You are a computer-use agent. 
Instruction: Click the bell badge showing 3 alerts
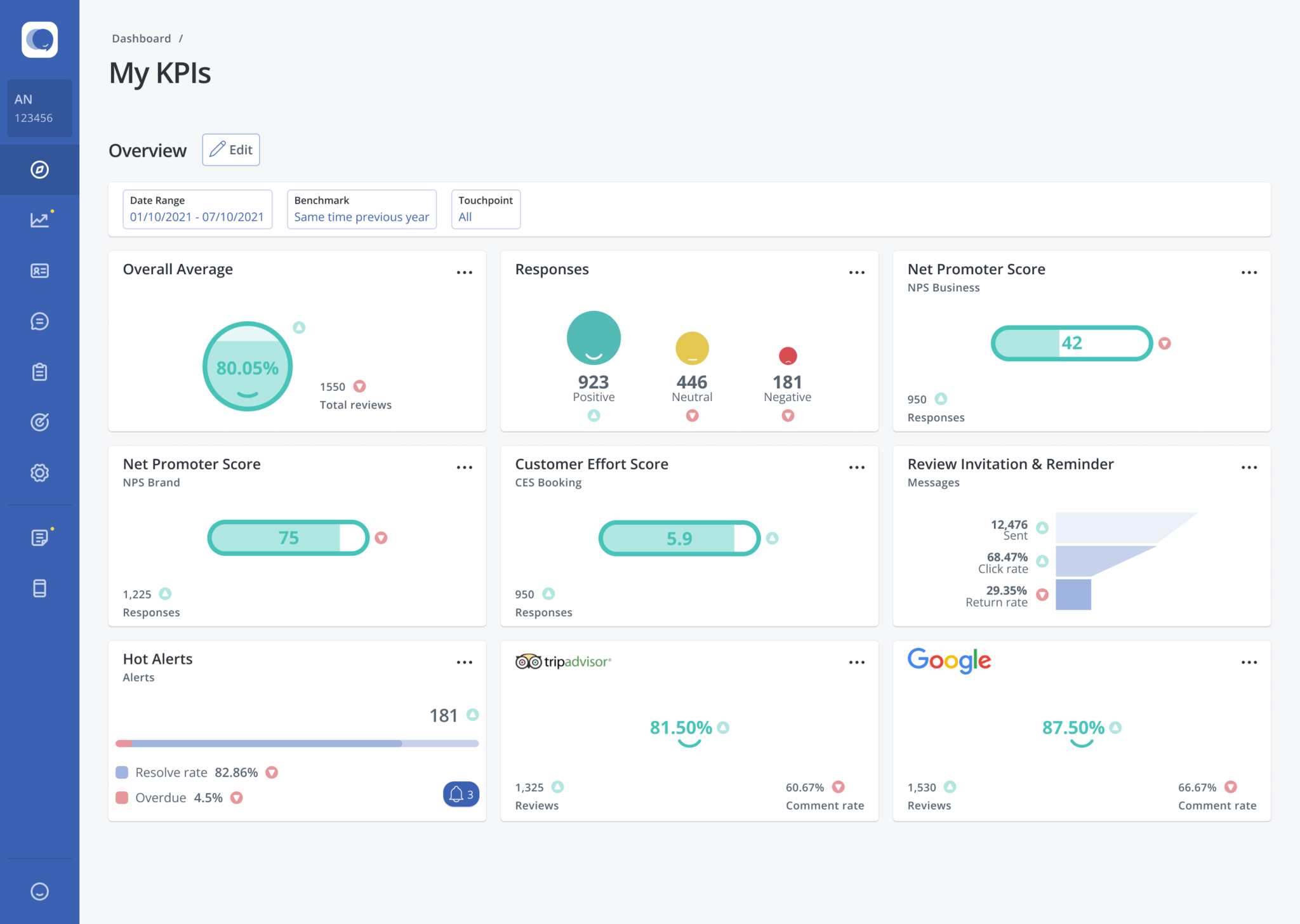[460, 794]
